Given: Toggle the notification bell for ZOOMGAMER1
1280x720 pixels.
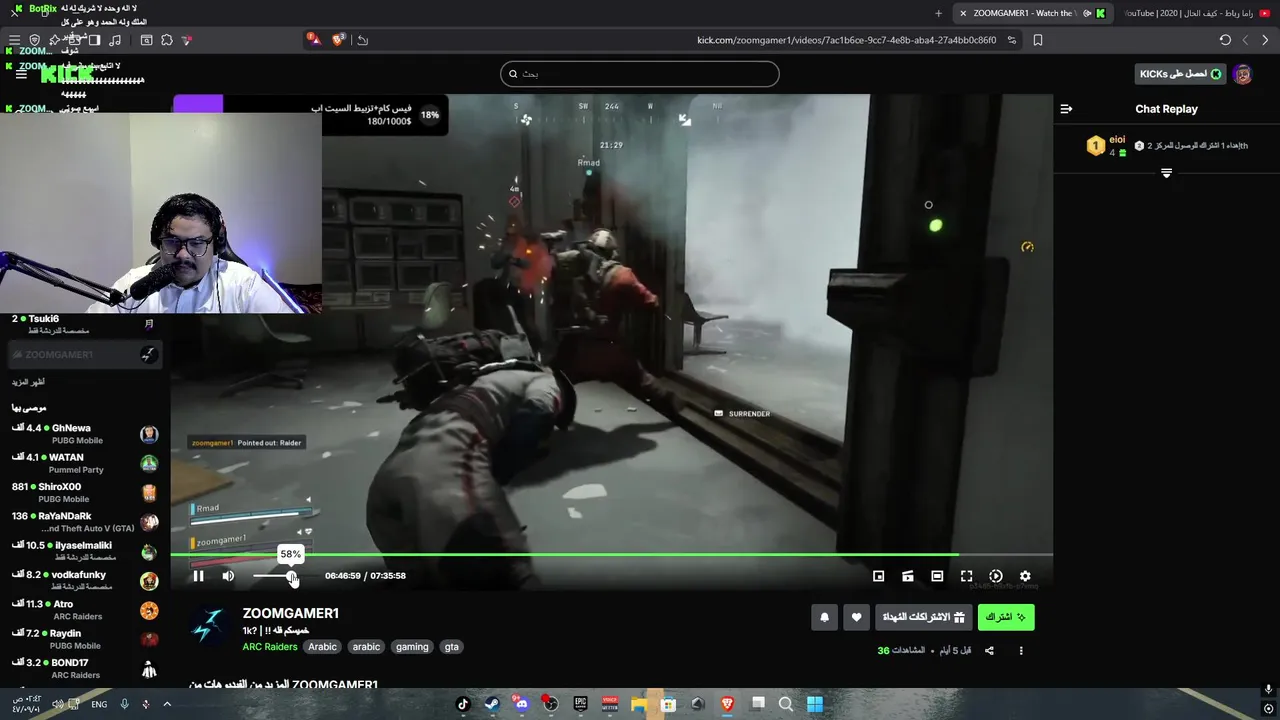Looking at the screenshot, I should [824, 617].
